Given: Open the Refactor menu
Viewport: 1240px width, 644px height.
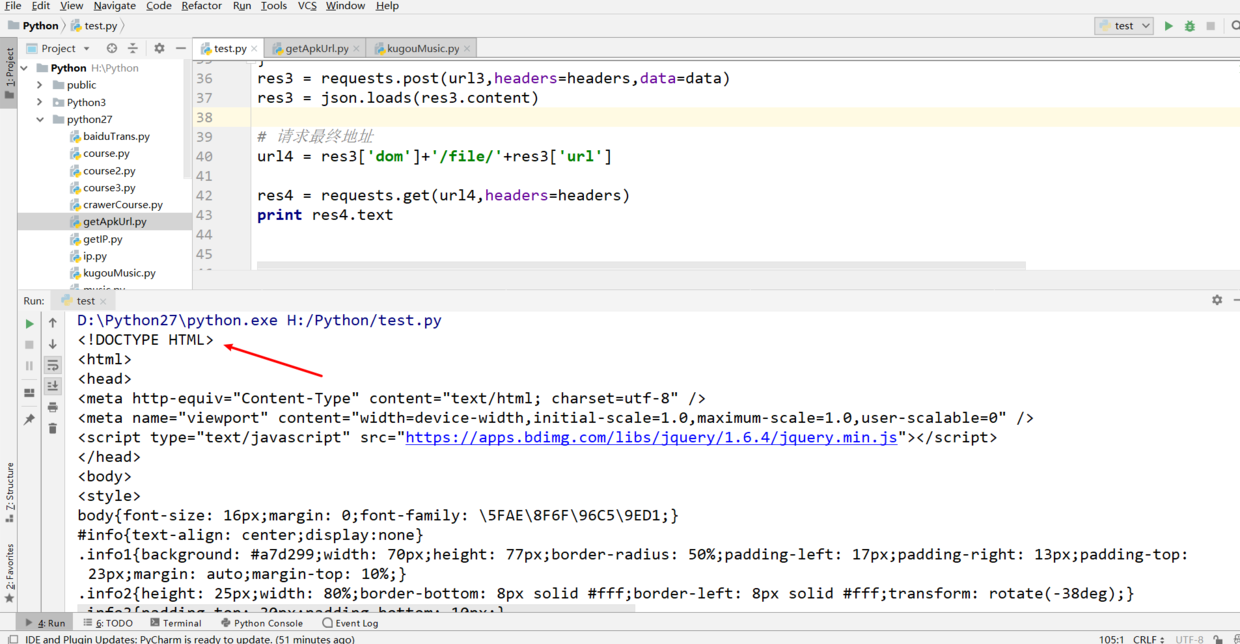Looking at the screenshot, I should click(202, 6).
